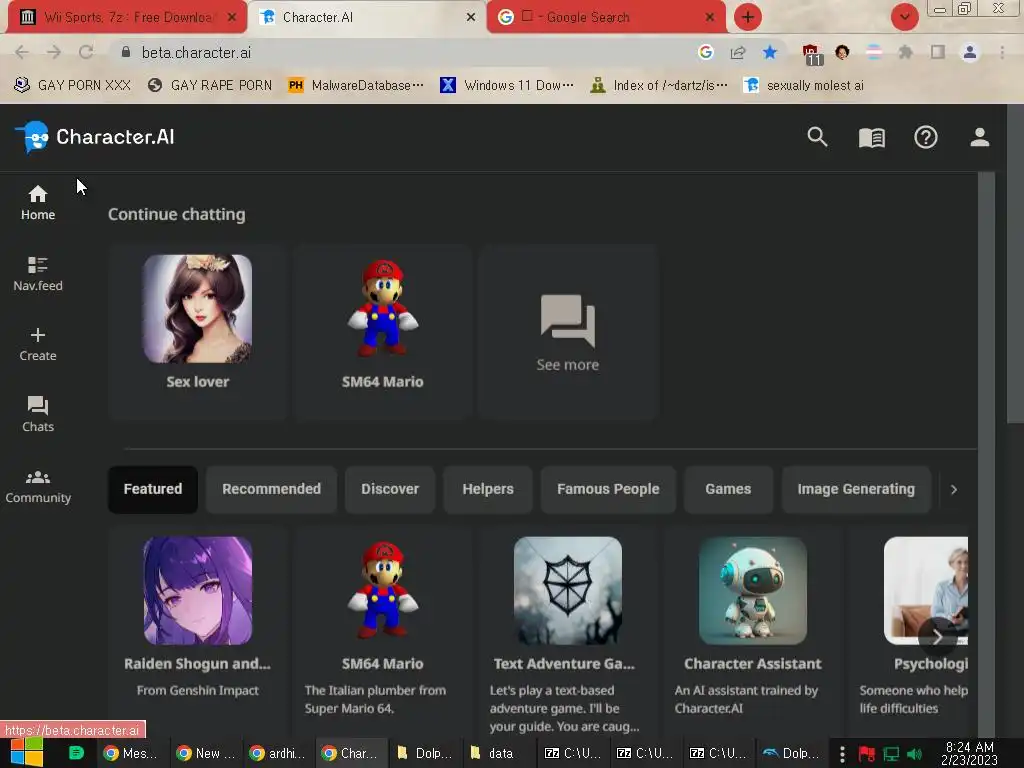Click the beta.character.ai address bar

[405, 52]
